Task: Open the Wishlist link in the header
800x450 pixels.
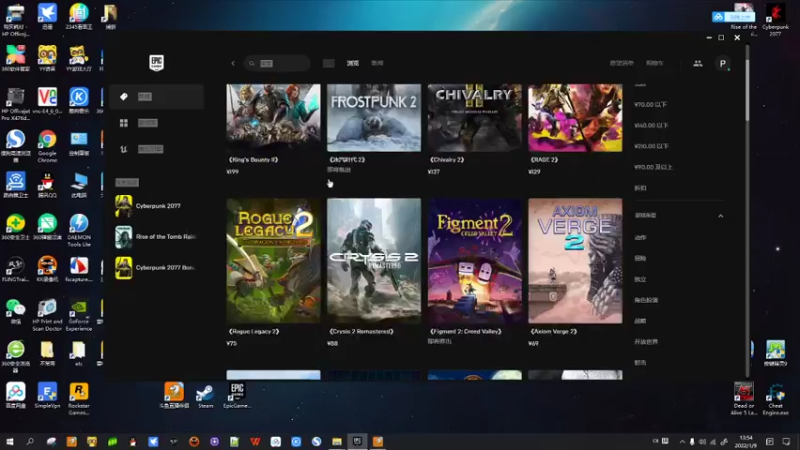Action: click(621, 63)
